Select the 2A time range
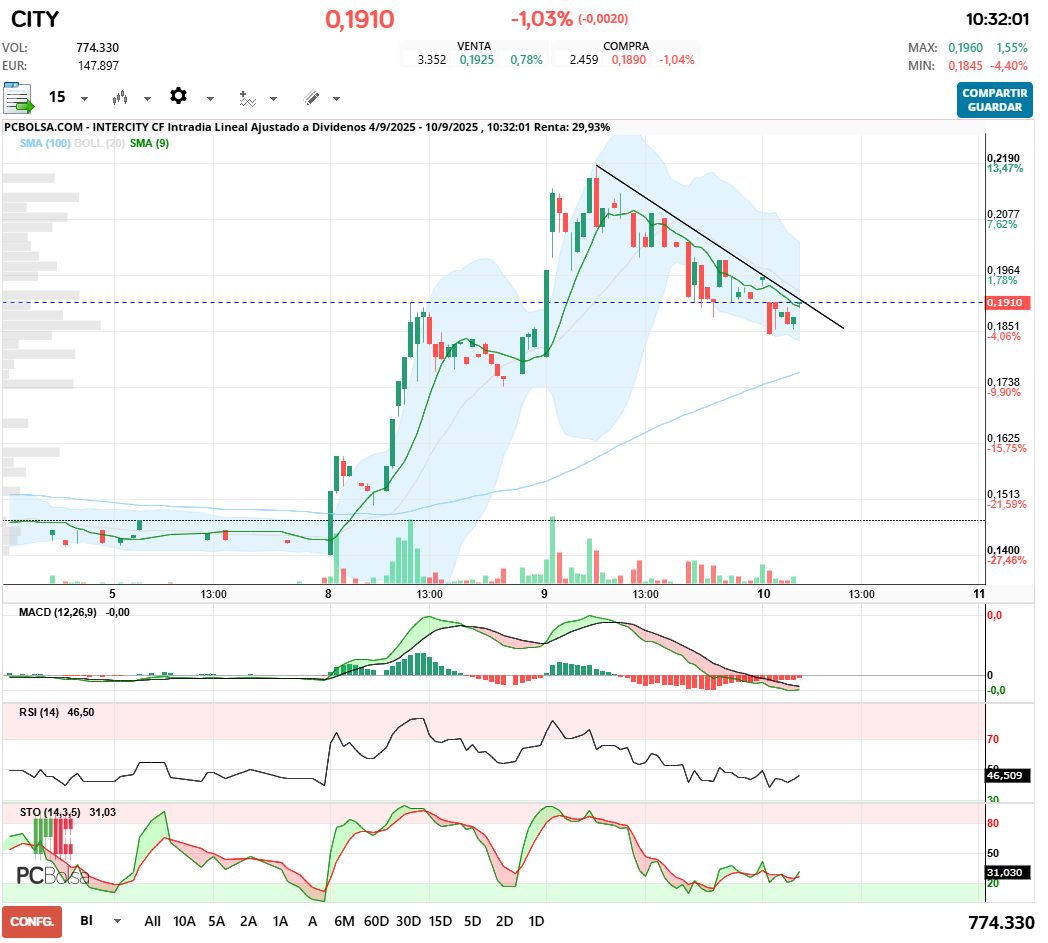1048x943 pixels. (249, 921)
